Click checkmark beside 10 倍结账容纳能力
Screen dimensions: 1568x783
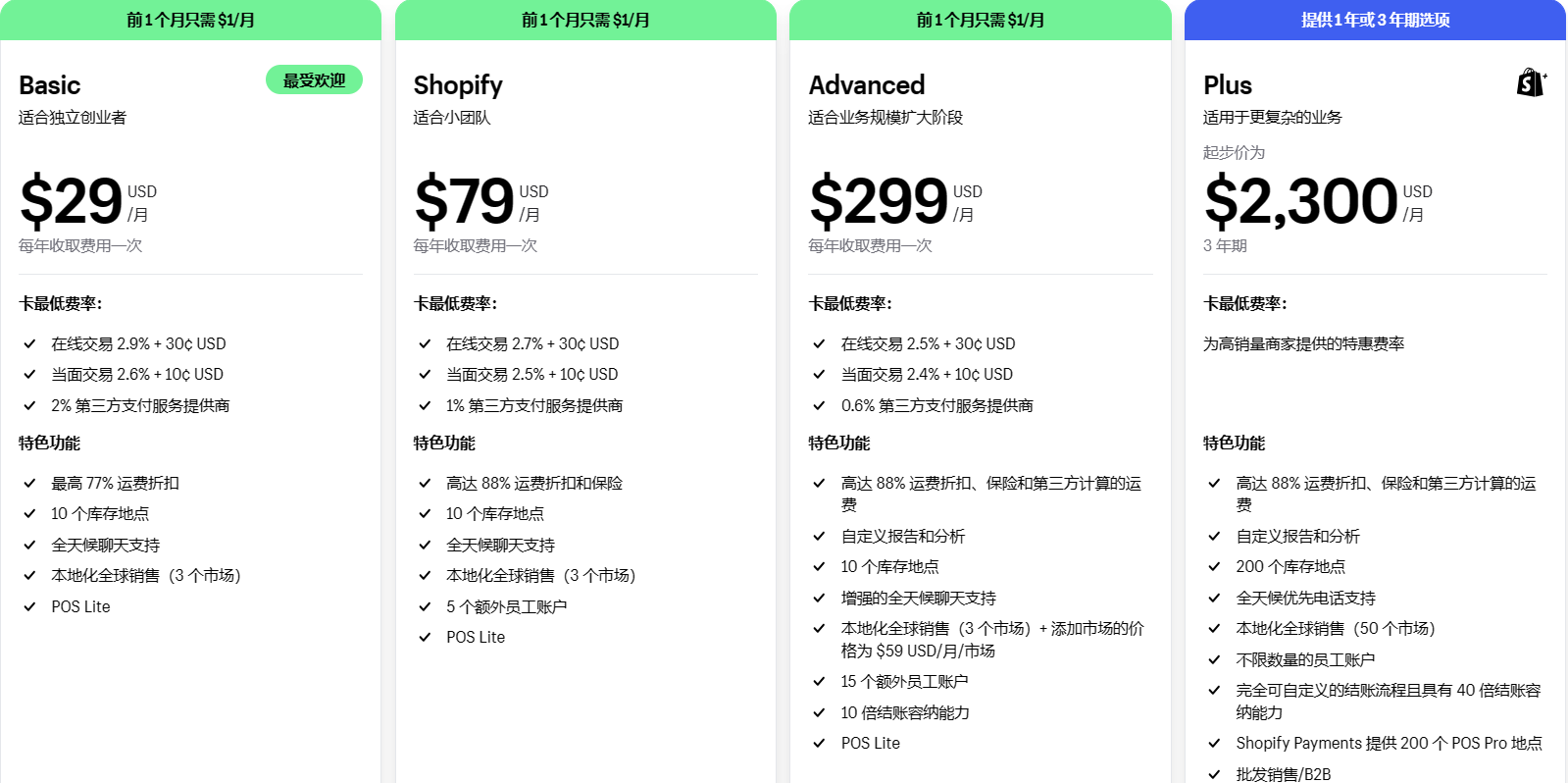click(819, 712)
